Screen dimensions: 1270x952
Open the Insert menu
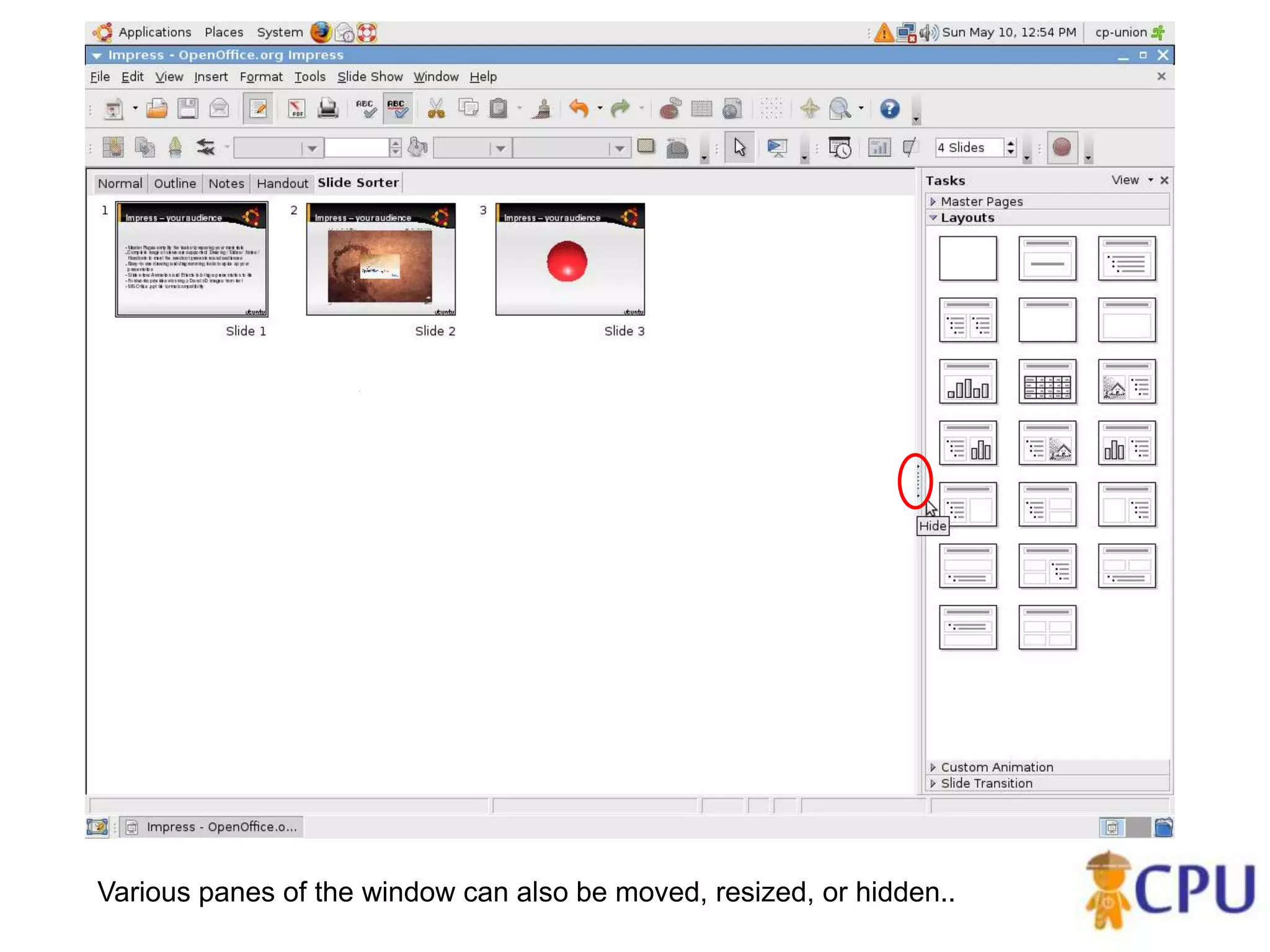(x=211, y=77)
